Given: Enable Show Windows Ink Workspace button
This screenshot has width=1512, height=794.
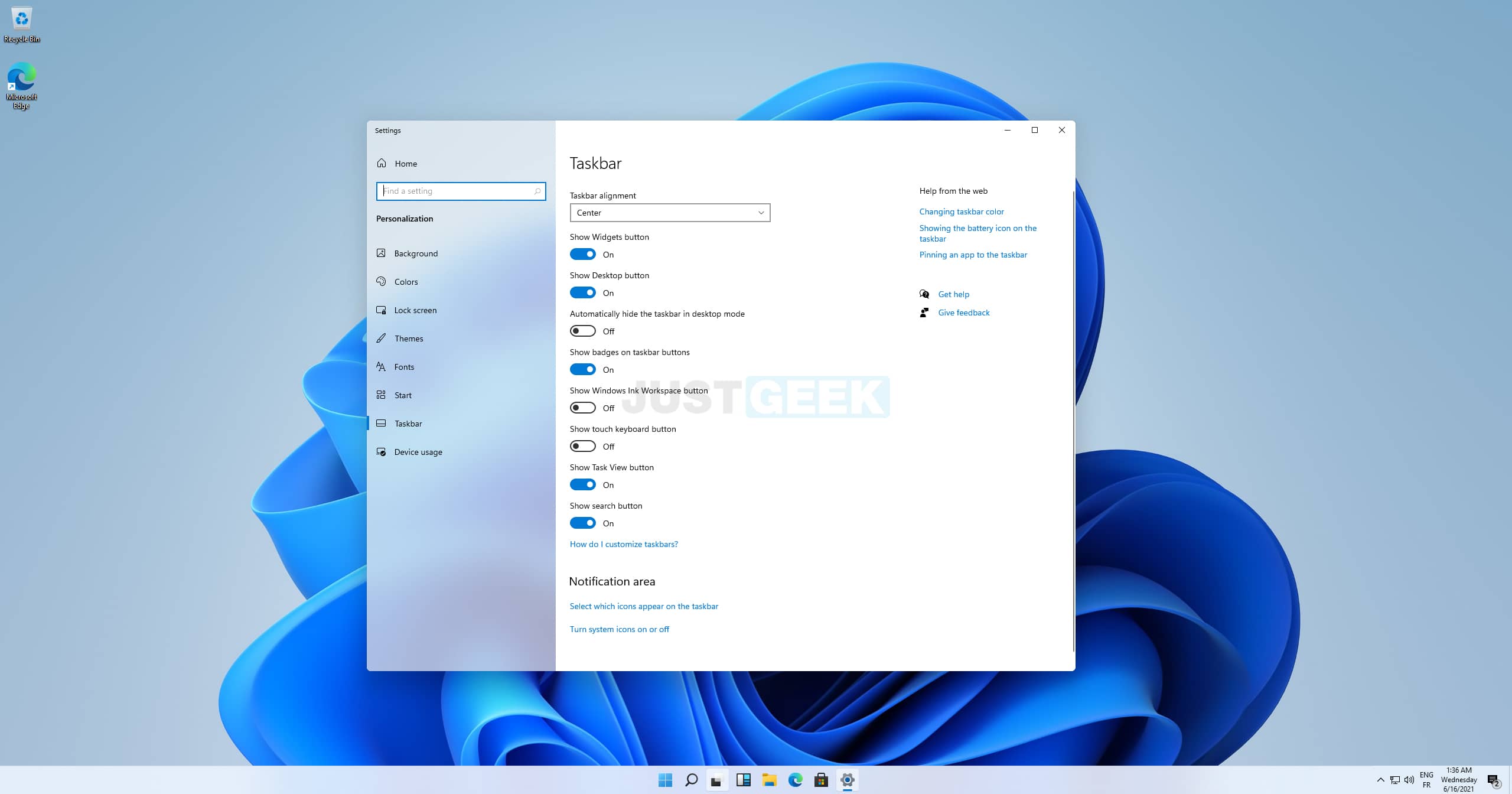Looking at the screenshot, I should pyautogui.click(x=582, y=408).
